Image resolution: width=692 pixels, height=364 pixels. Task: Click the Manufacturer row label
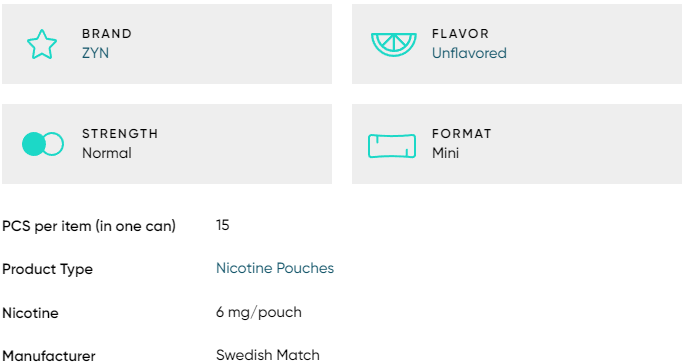click(49, 356)
